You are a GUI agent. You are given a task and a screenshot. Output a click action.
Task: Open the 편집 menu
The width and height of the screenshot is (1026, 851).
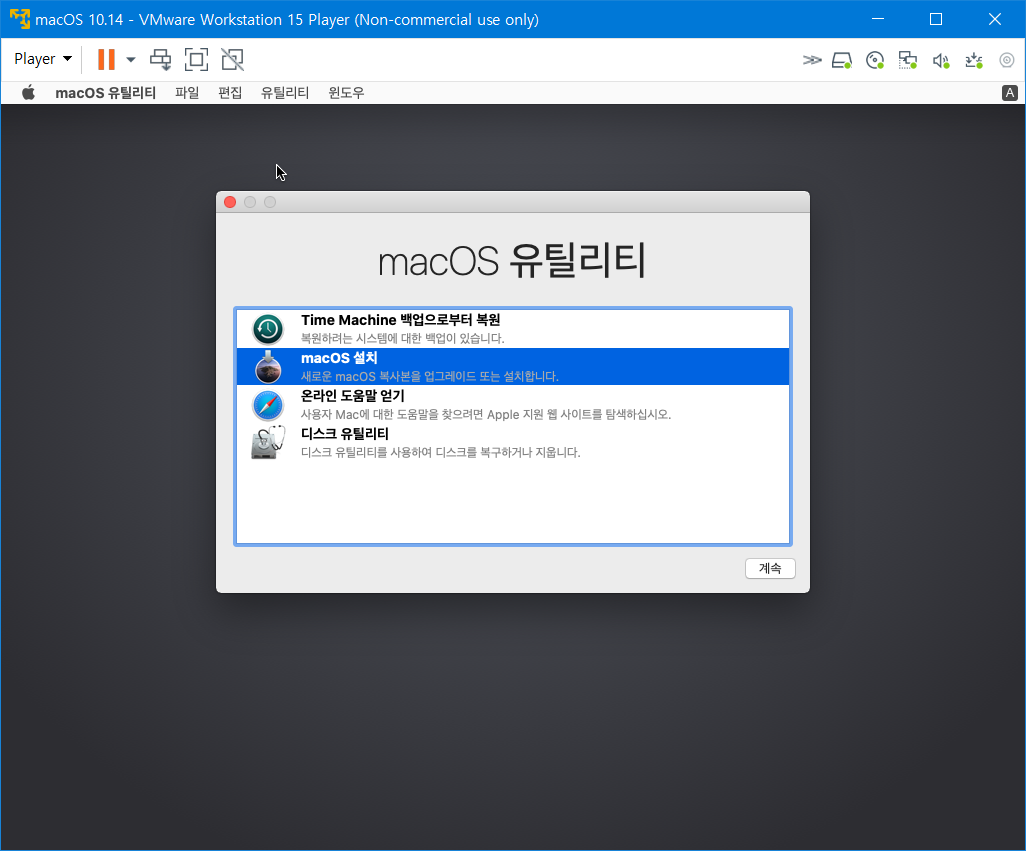pos(230,93)
